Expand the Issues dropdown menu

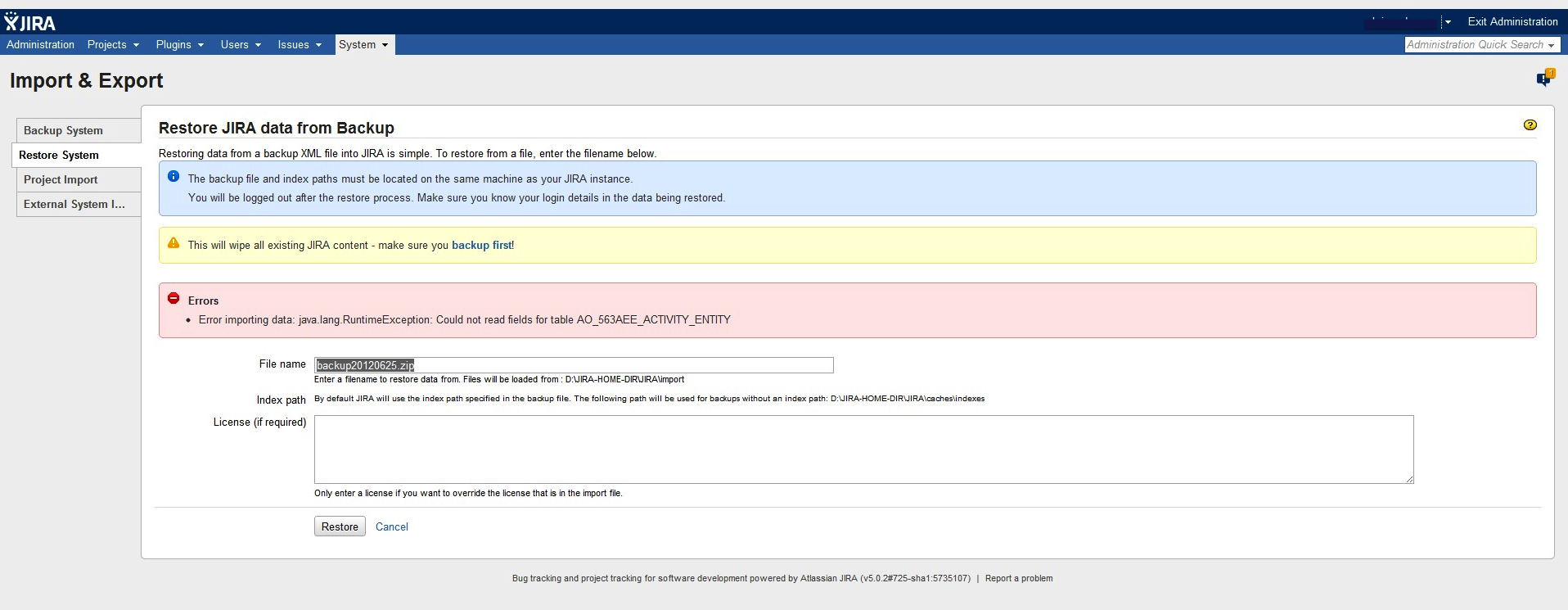pos(300,45)
